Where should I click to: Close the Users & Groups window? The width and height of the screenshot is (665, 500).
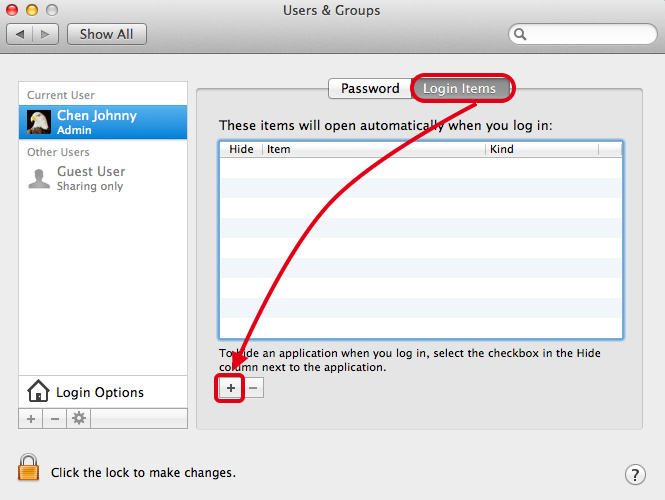tap(12, 10)
